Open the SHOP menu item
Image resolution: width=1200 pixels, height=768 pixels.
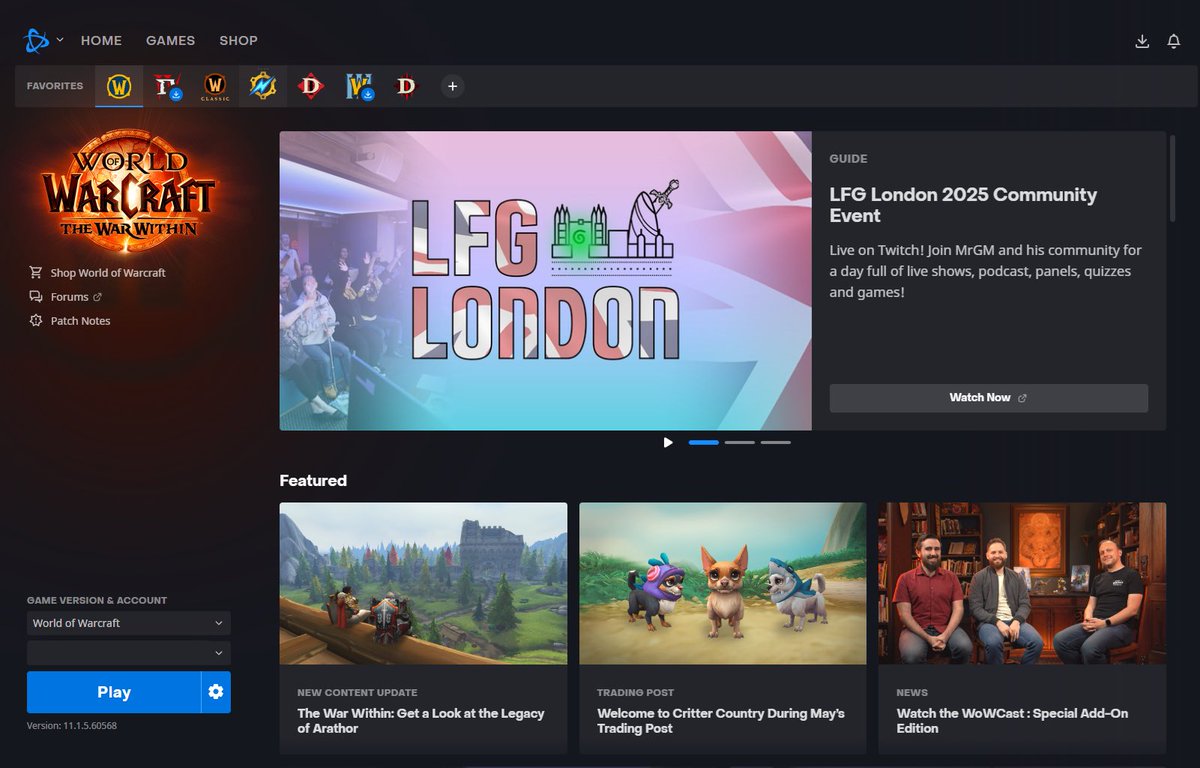point(238,40)
